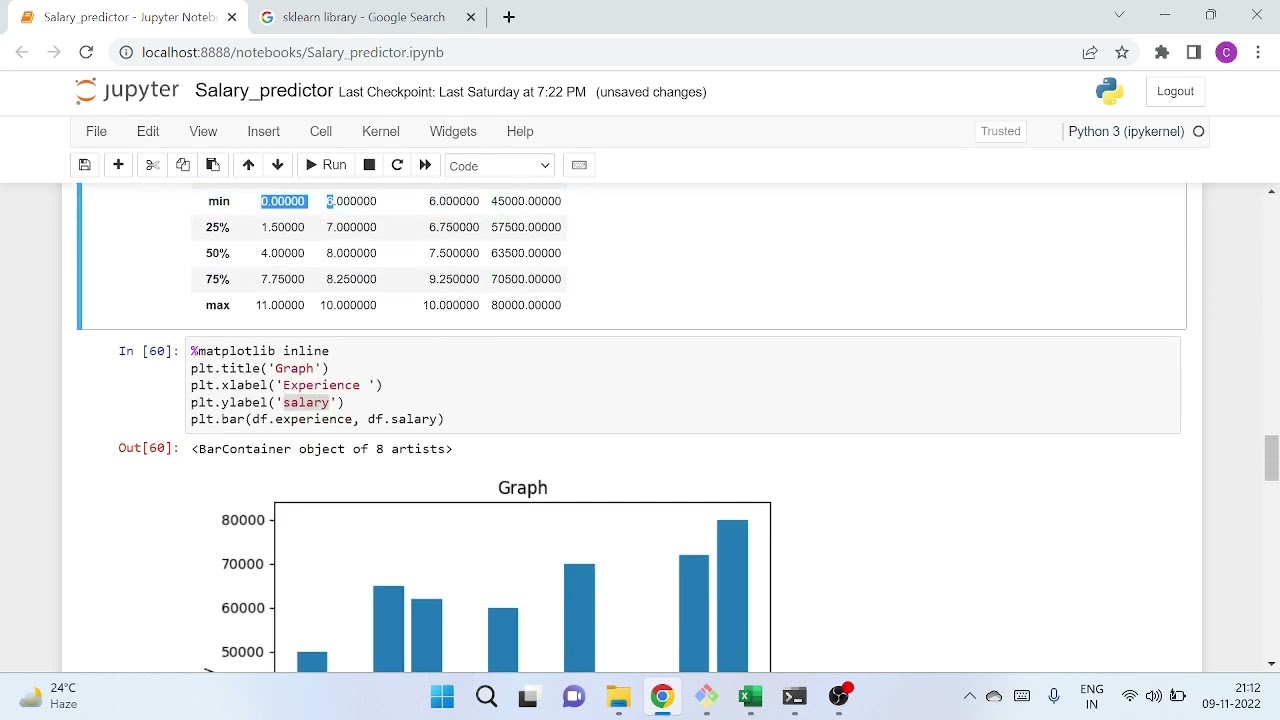1280x720 pixels.
Task: Restart the kernel icon
Action: coord(397,165)
